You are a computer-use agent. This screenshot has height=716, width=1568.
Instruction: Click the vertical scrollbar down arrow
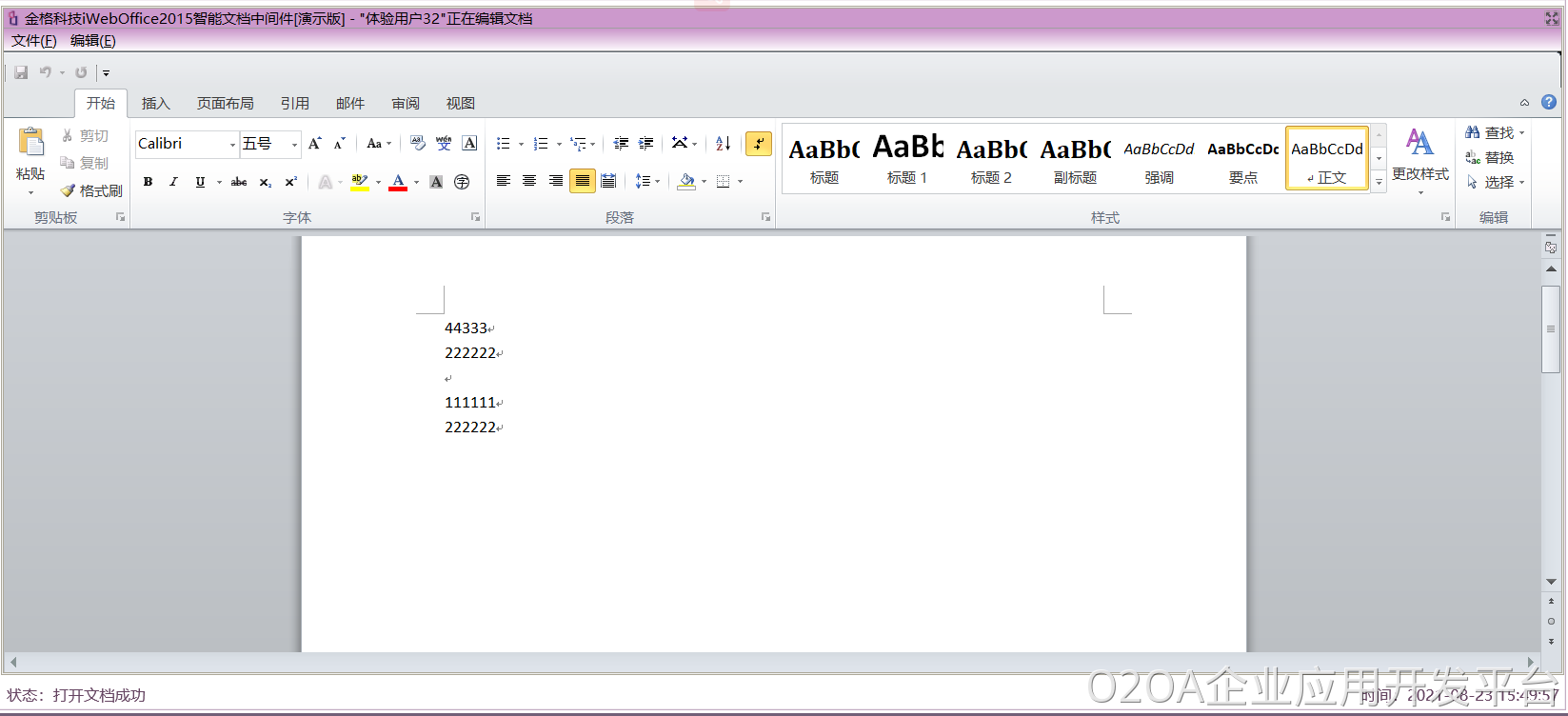tap(1551, 582)
